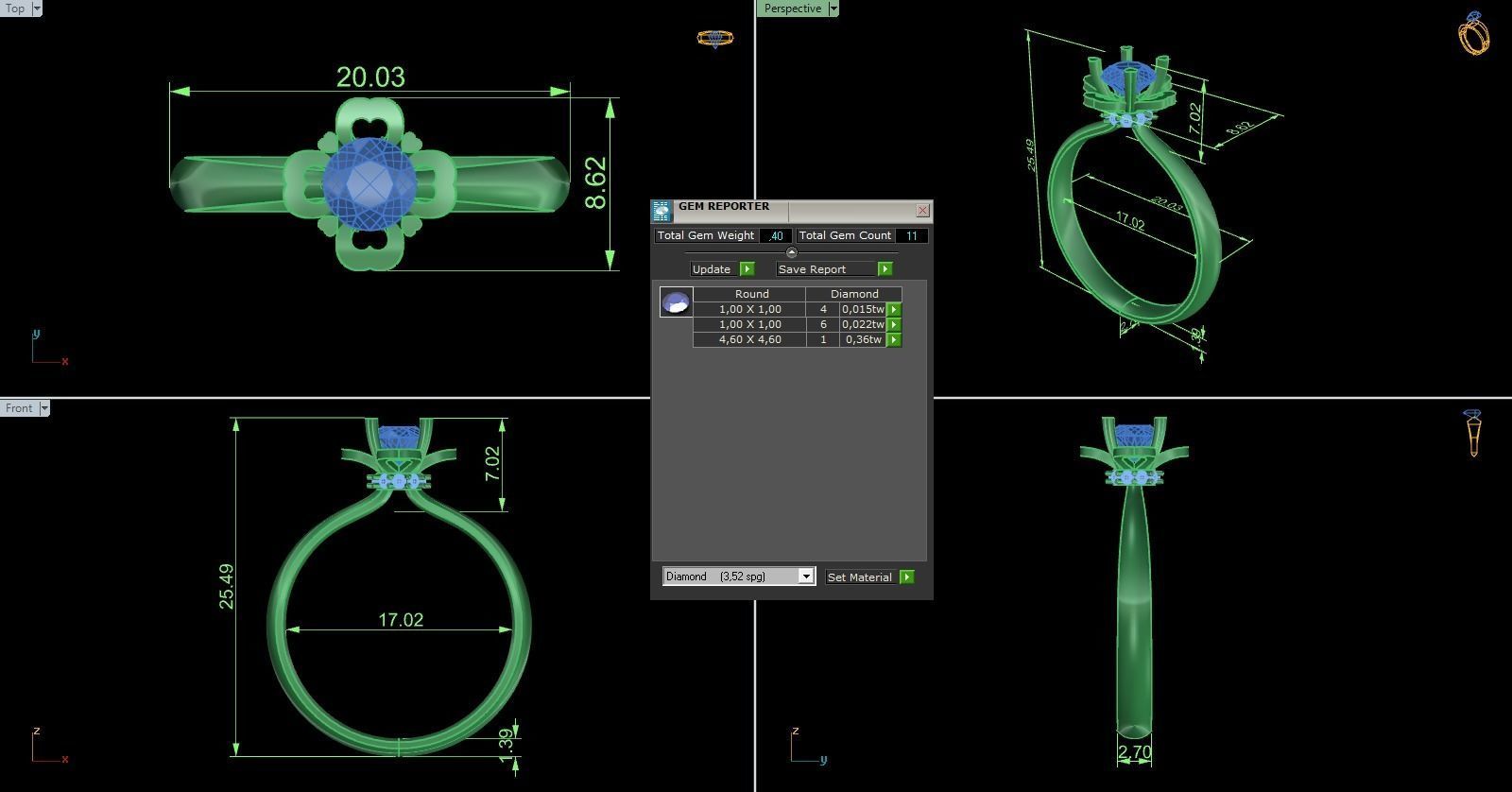Click the green arrow on the 0,36tw row

tap(894, 339)
